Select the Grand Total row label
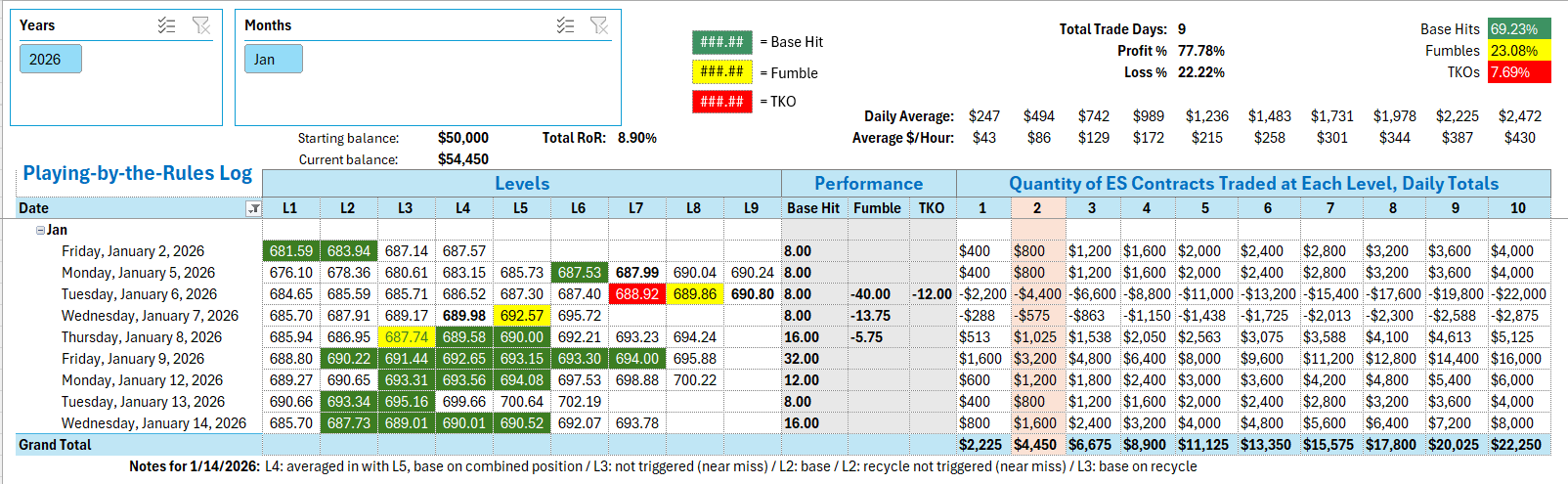 55,445
